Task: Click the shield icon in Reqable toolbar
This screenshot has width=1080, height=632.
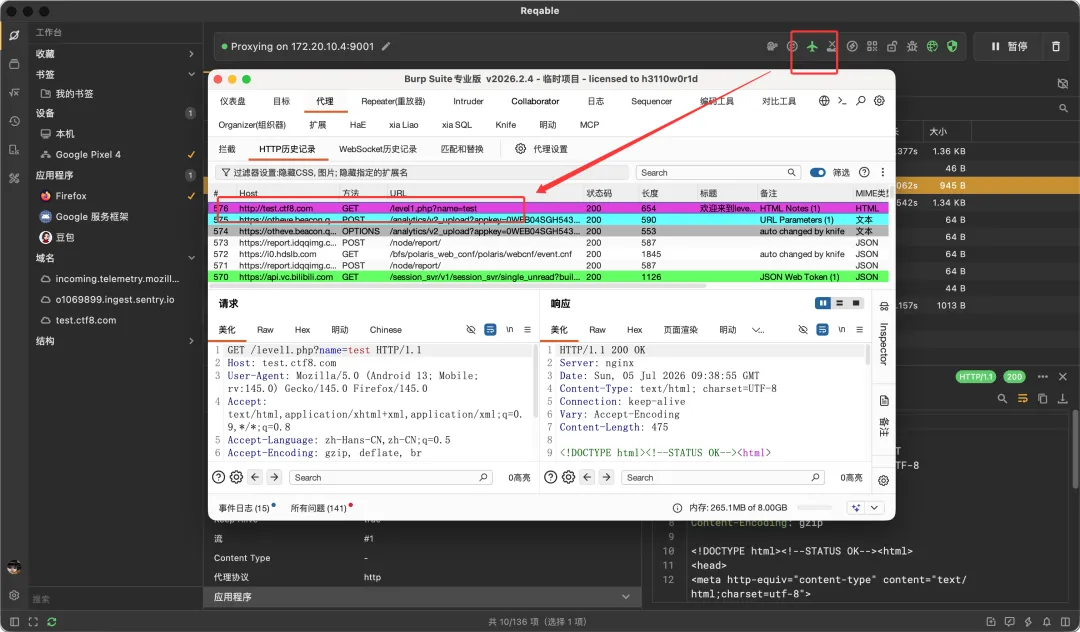Action: [x=952, y=46]
